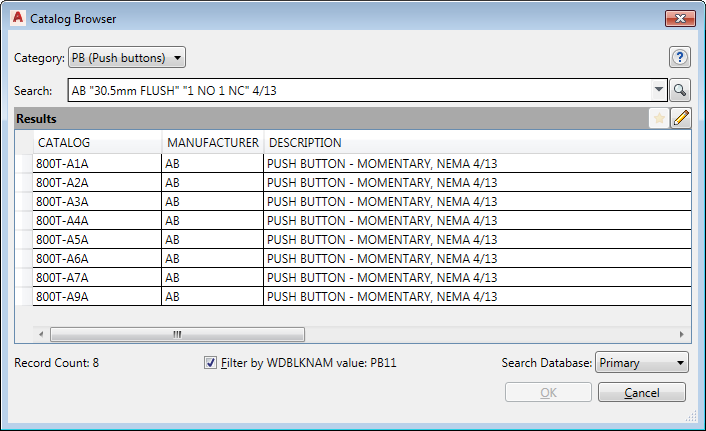Click the description cell in 800T-A4A row
The height and width of the screenshot is (431, 706).
pyautogui.click(x=477, y=221)
